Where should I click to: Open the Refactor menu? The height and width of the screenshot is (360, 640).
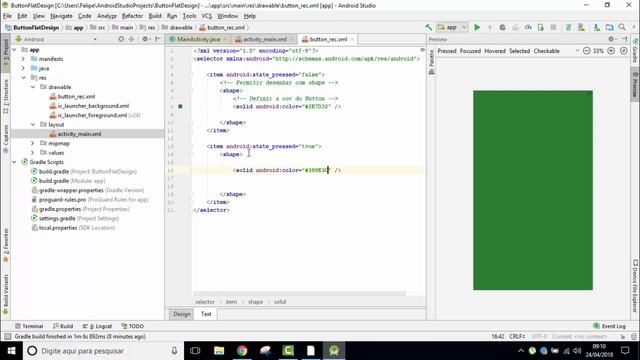132,16
